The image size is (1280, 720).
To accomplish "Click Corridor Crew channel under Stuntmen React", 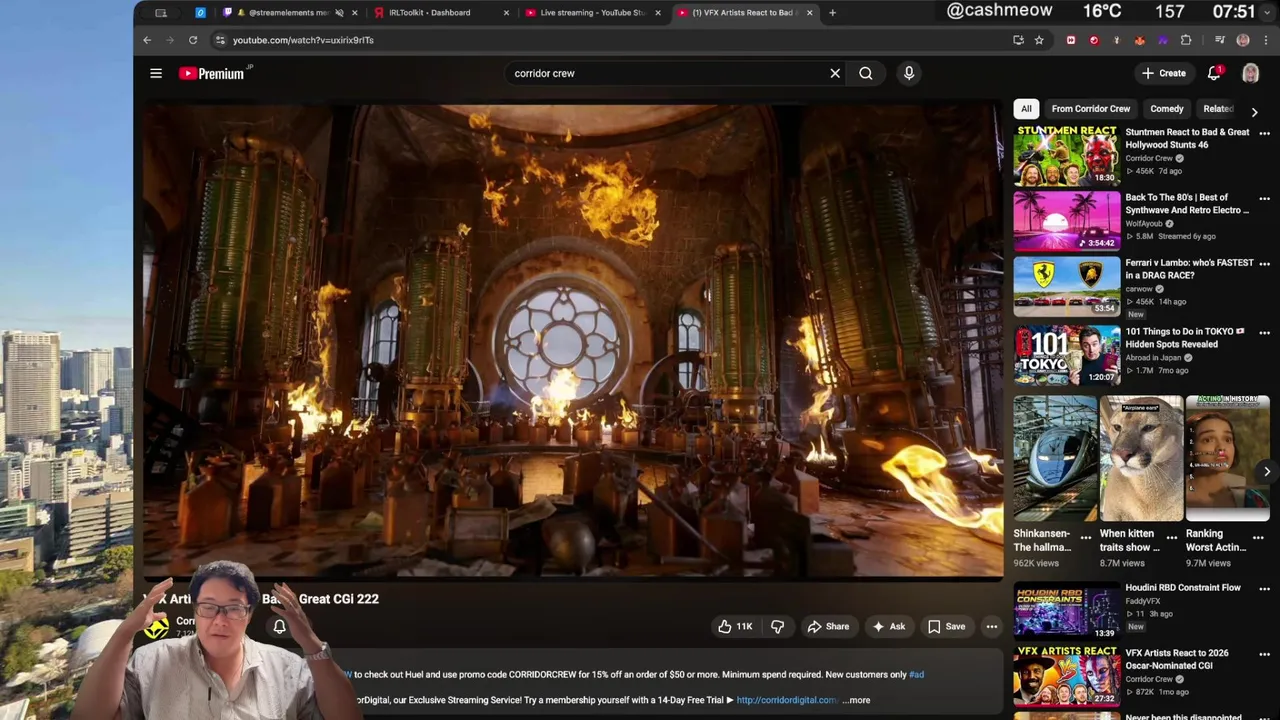I will [x=1149, y=158].
